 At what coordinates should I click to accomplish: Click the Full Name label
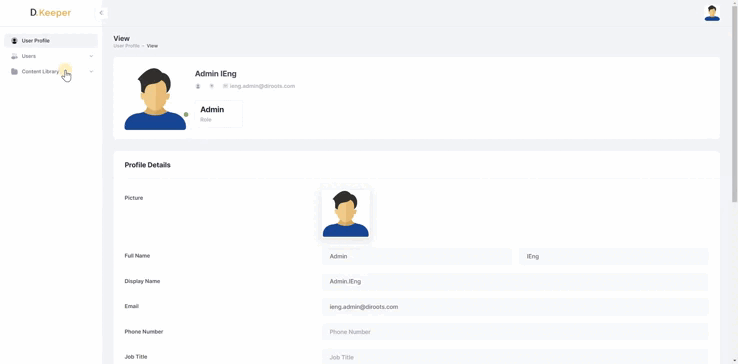coord(137,256)
